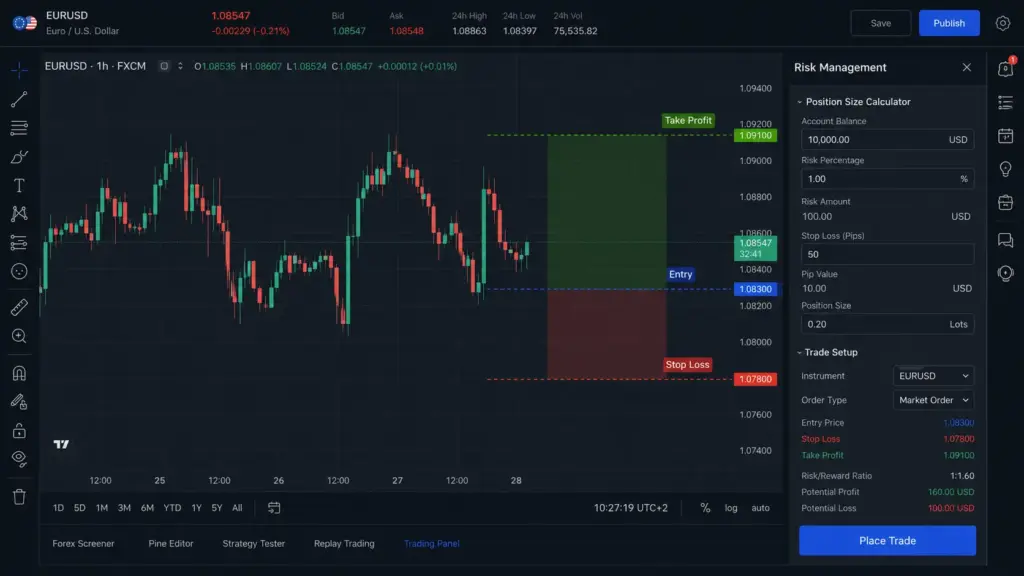Select the trend line drawing tool
Screen dimensions: 1024x576
(19, 99)
